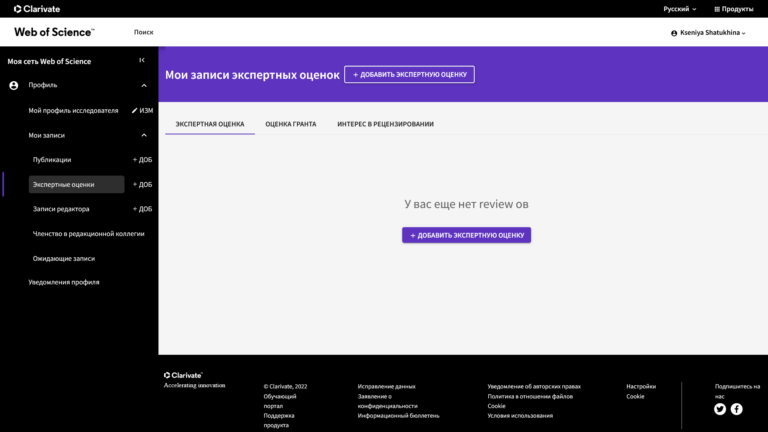The height and width of the screenshot is (432, 768).
Task: Collapse the Мои записи section chevron
Action: pos(144,135)
